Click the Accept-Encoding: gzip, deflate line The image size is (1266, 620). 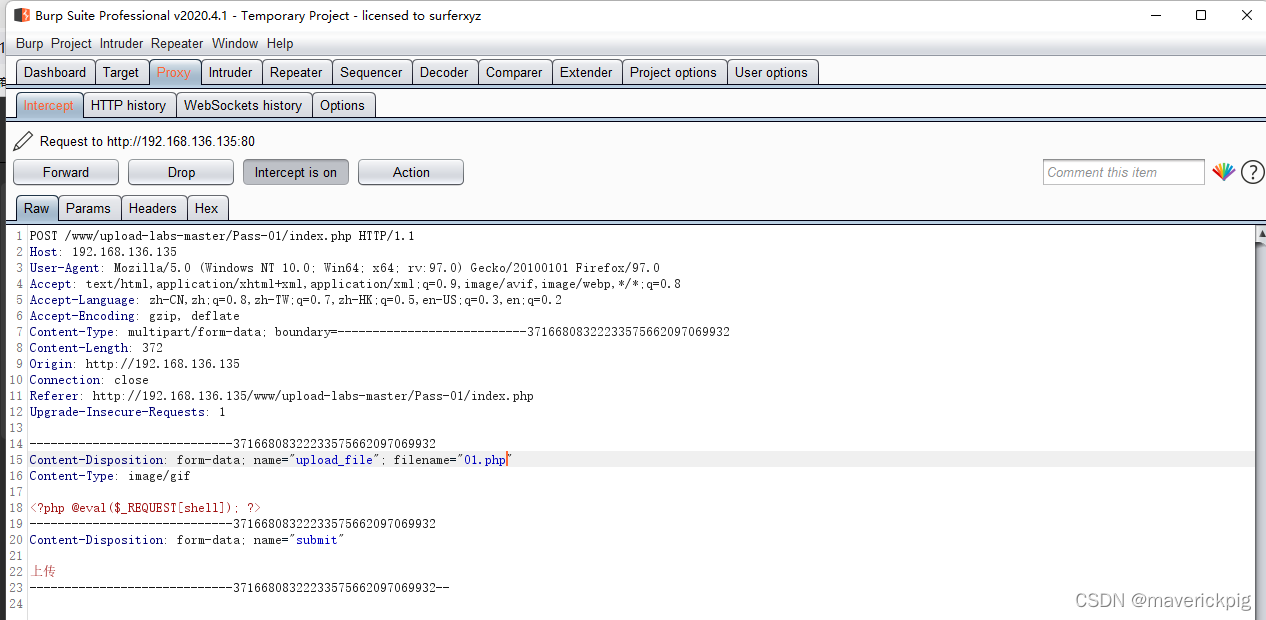[x=135, y=316]
